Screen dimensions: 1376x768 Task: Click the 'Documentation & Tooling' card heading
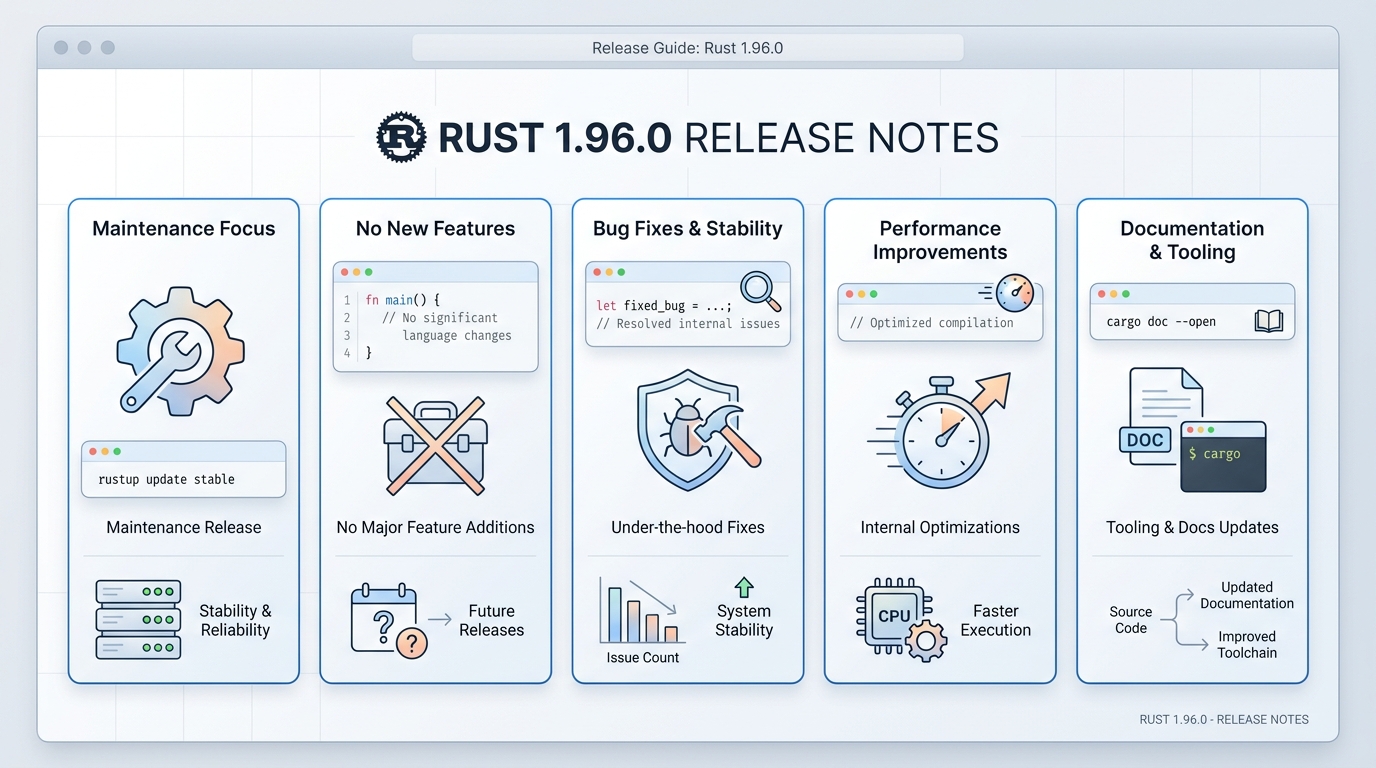tap(1192, 240)
